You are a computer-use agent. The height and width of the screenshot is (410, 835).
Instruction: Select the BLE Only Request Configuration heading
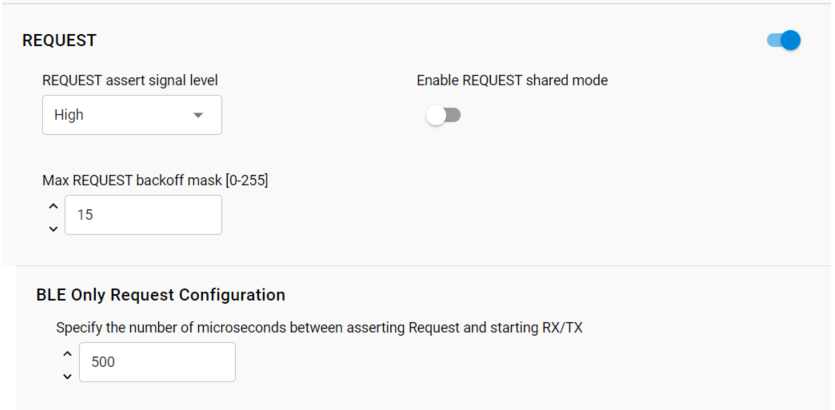click(x=161, y=295)
